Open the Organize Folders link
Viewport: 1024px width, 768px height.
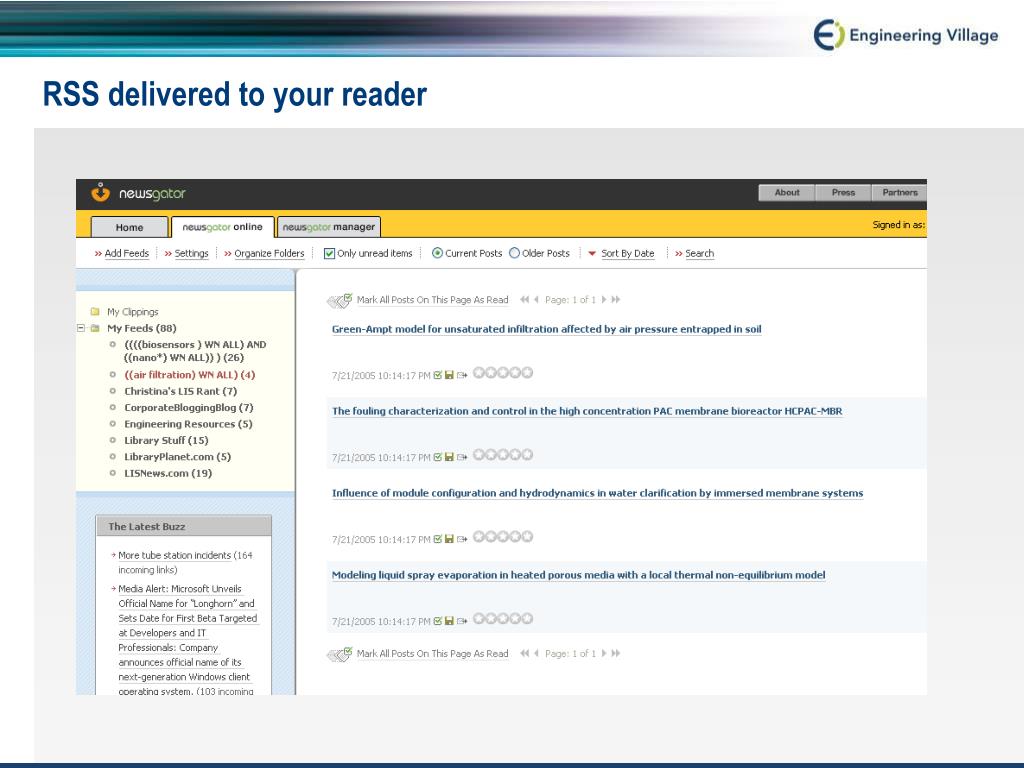[x=269, y=253]
